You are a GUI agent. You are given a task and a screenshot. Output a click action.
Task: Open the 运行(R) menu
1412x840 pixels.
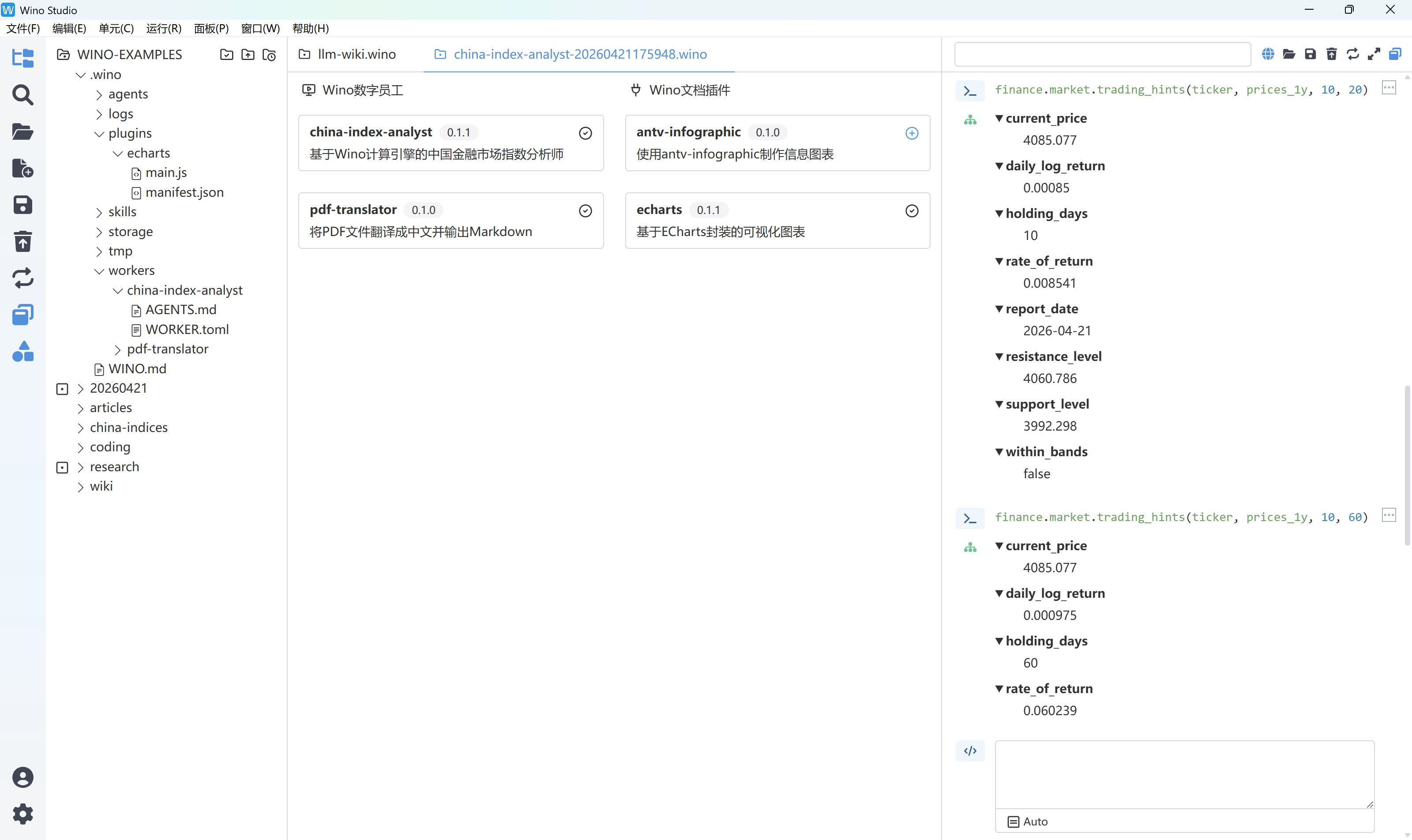163,28
